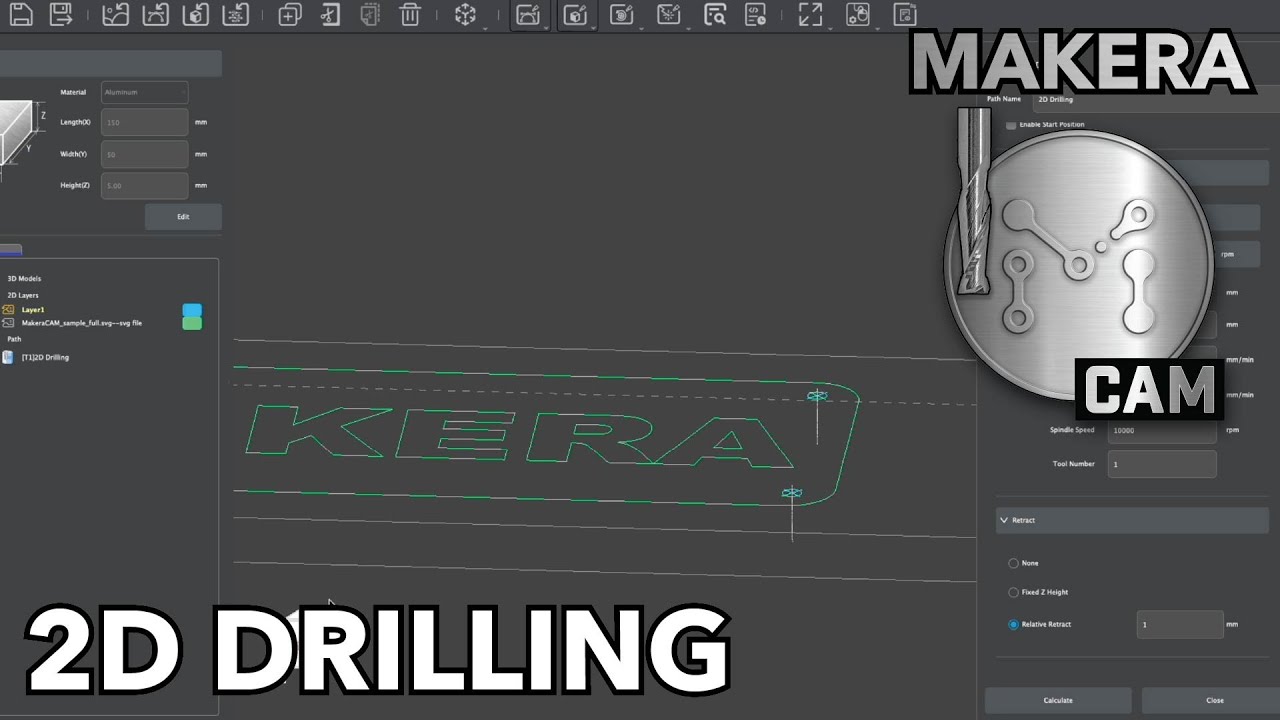Select MakeraCAM_sample_full.svg file entry
Viewport: 1280px width, 720px height.
pos(82,323)
